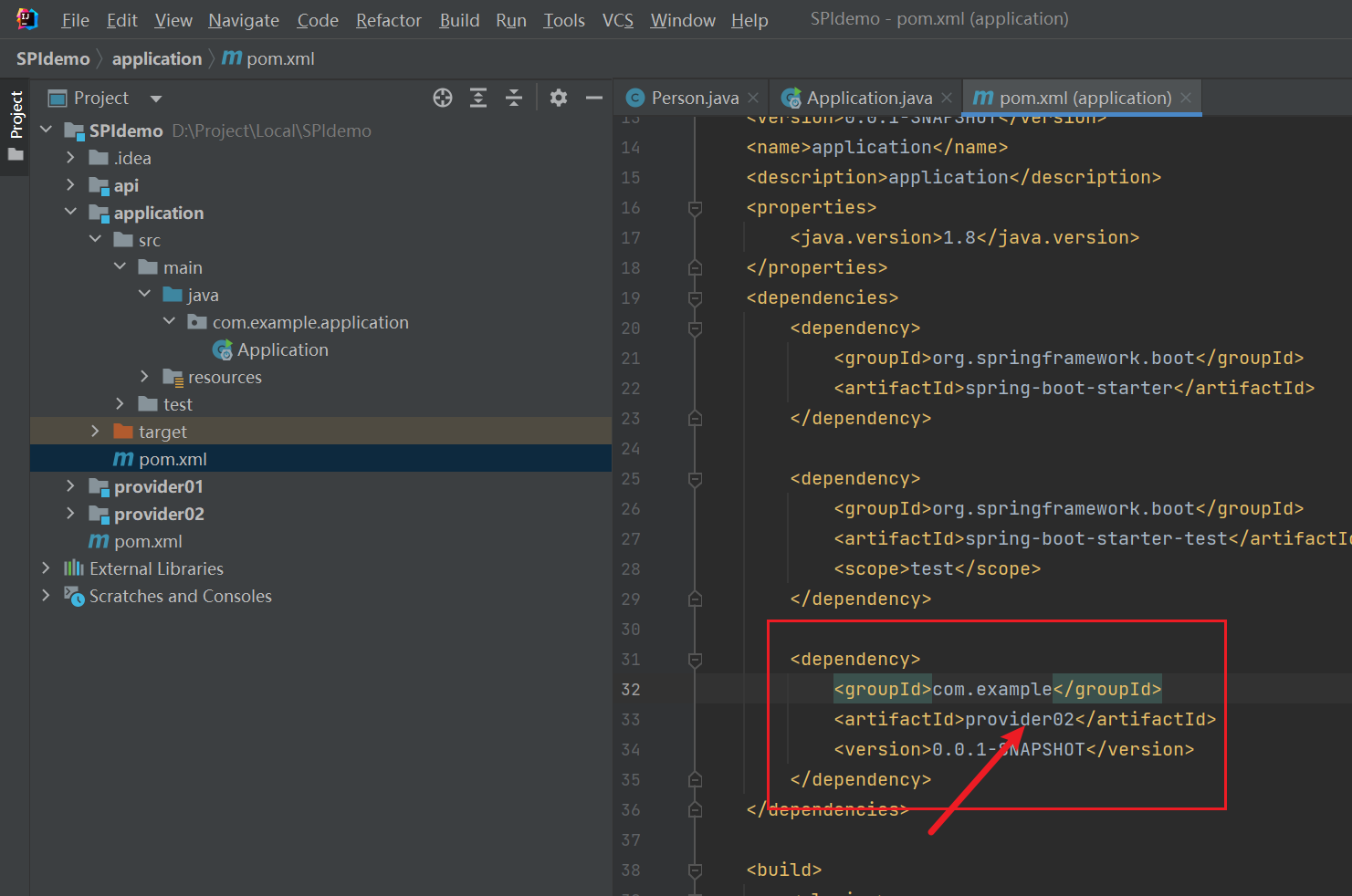This screenshot has height=896, width=1352.
Task: Click the IntelliJ IDEA logo icon
Action: 26,18
